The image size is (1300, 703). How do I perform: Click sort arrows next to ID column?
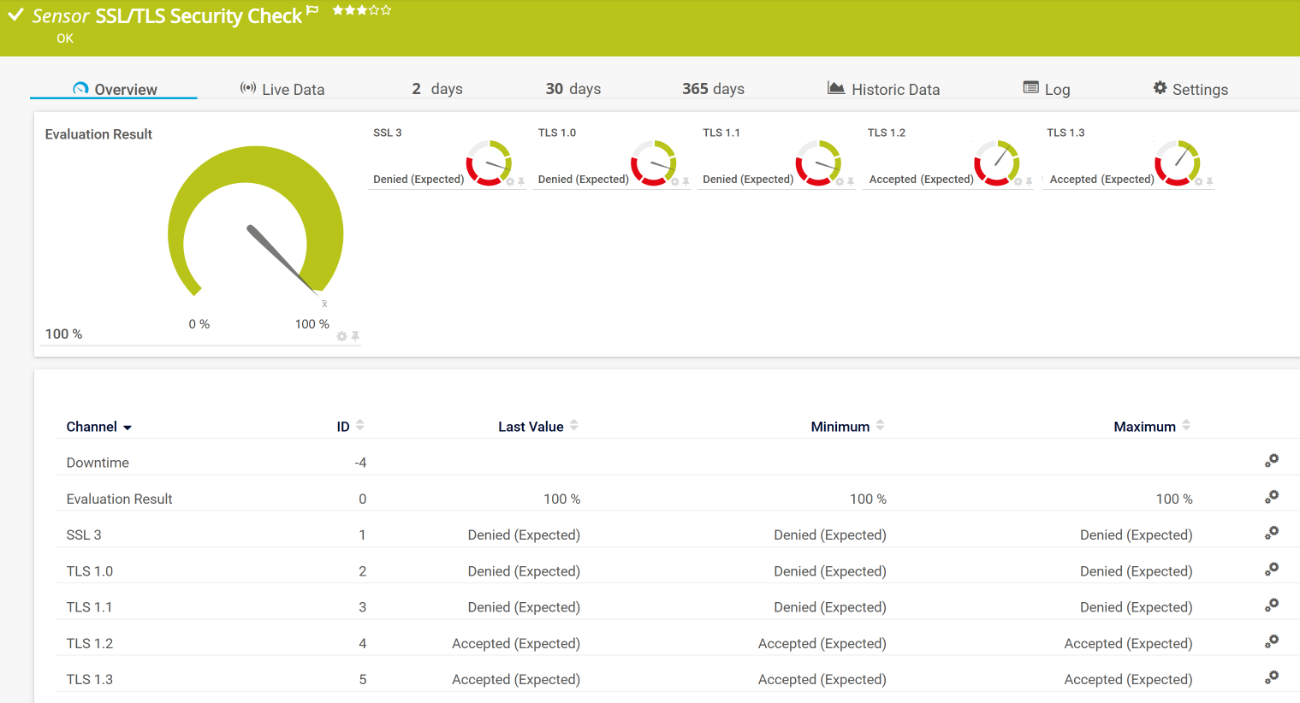click(360, 426)
